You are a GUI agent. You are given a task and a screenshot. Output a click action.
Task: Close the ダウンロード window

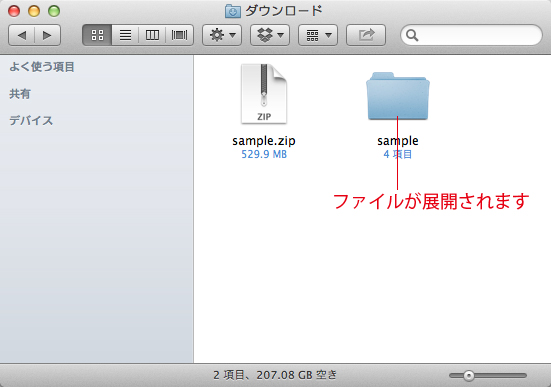coord(14,11)
